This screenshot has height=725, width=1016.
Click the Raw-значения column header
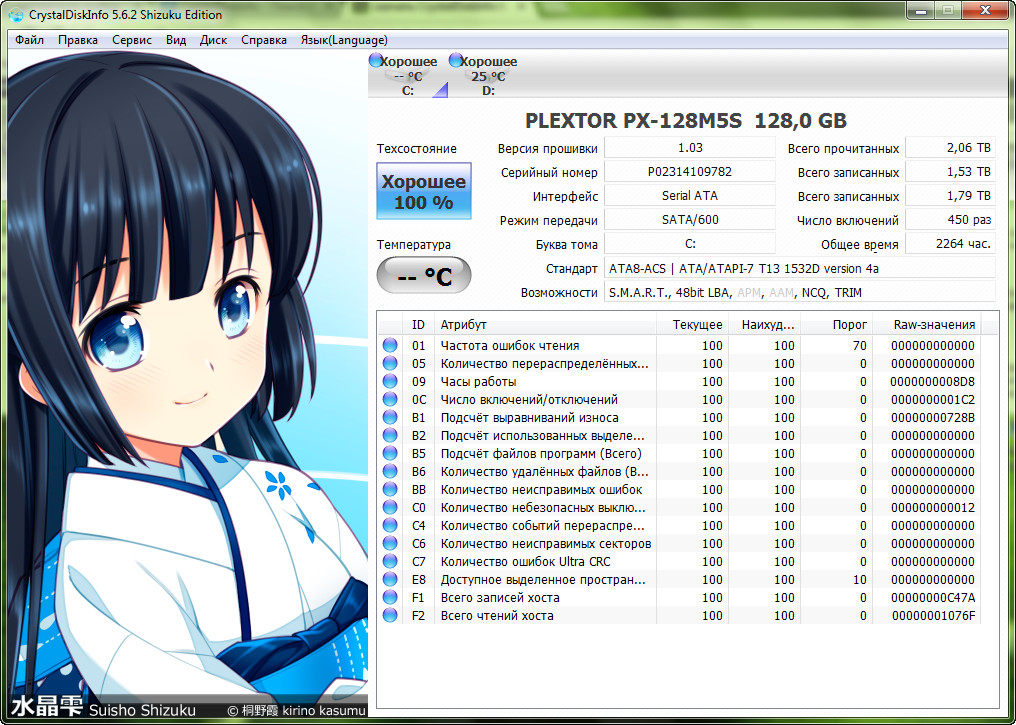point(927,325)
